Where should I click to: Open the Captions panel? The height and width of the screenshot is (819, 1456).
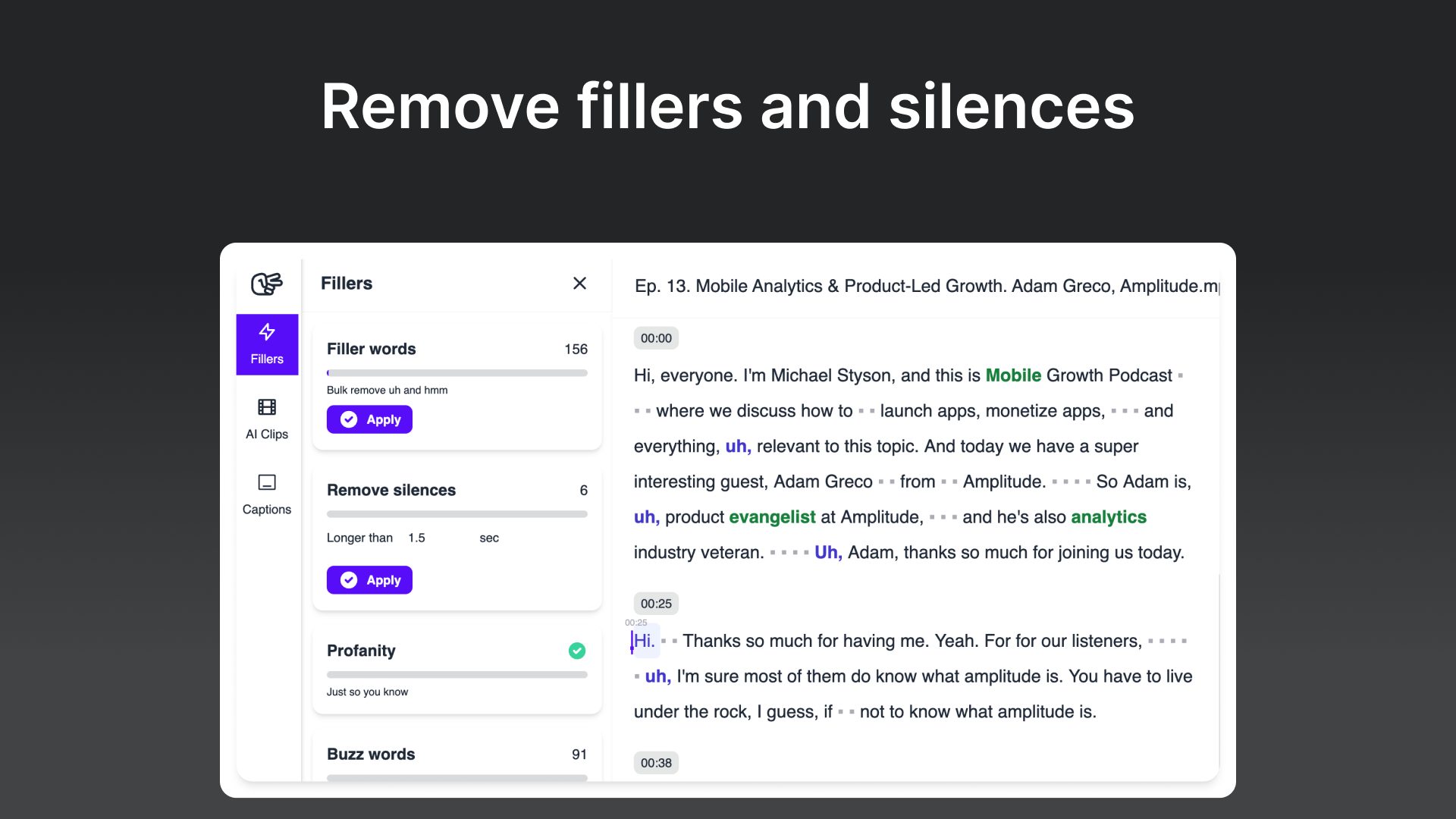pyautogui.click(x=267, y=492)
